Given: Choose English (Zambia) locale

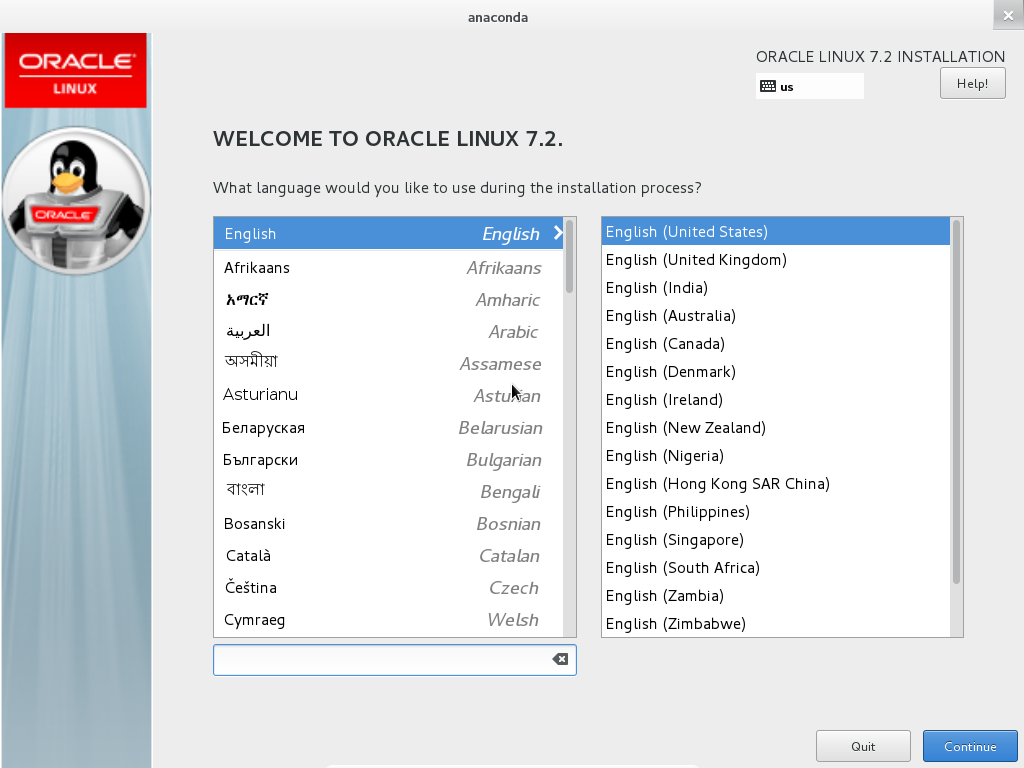Looking at the screenshot, I should click(776, 596).
